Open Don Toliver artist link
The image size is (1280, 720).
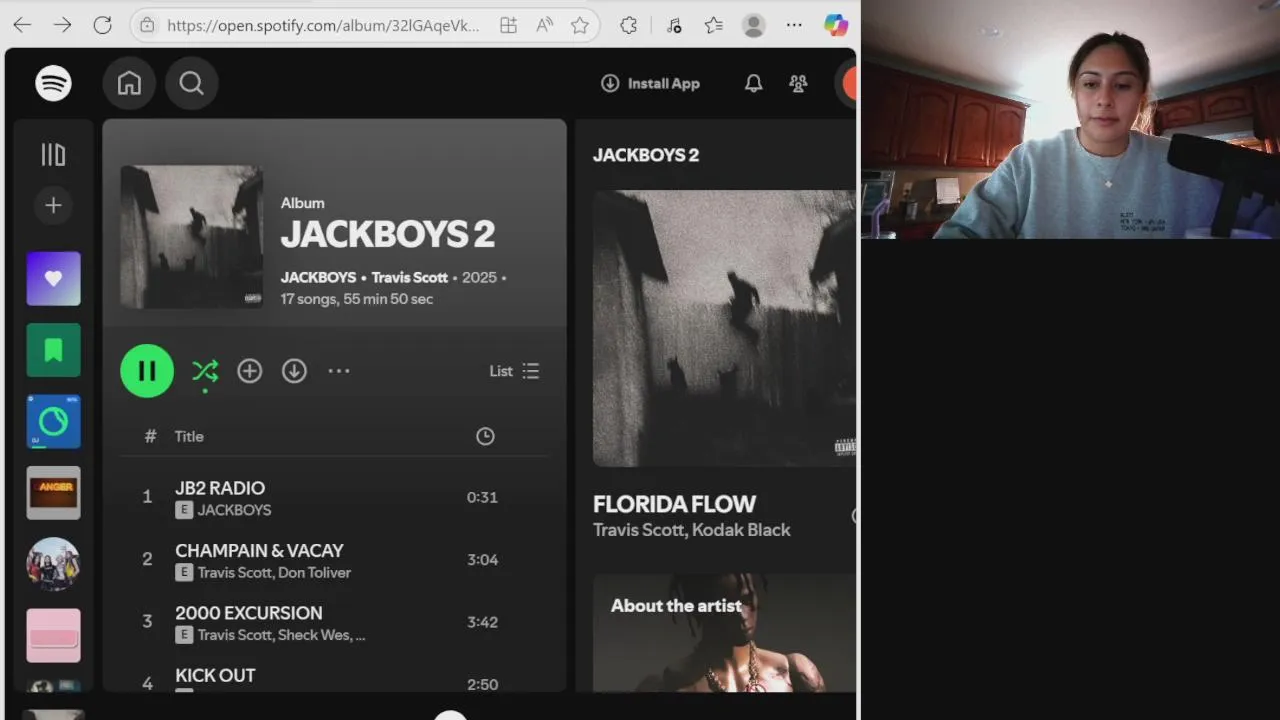pyautogui.click(x=314, y=573)
